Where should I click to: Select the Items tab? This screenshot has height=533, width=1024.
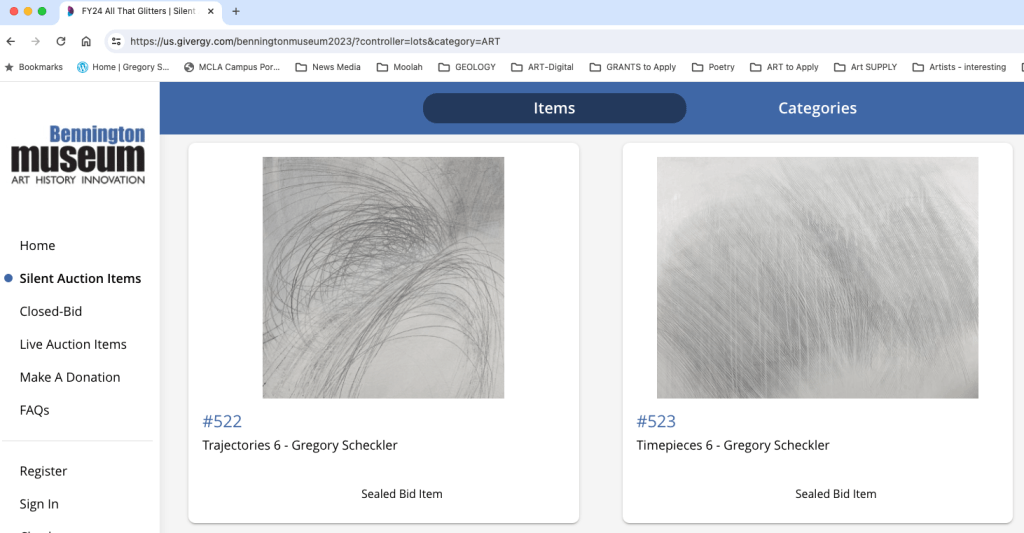554,108
